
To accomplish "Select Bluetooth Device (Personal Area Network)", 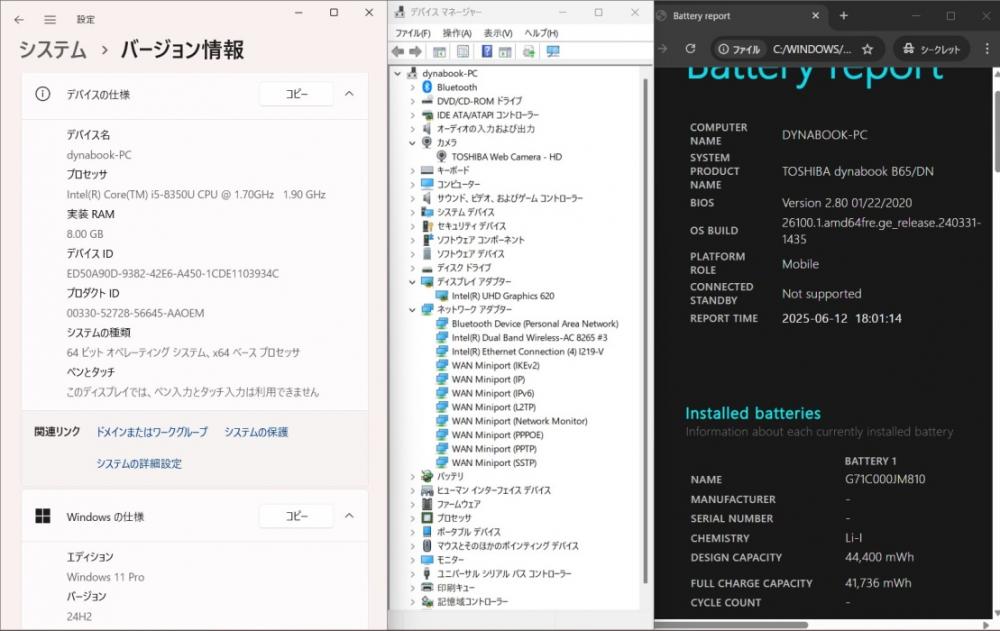I will (534, 324).
